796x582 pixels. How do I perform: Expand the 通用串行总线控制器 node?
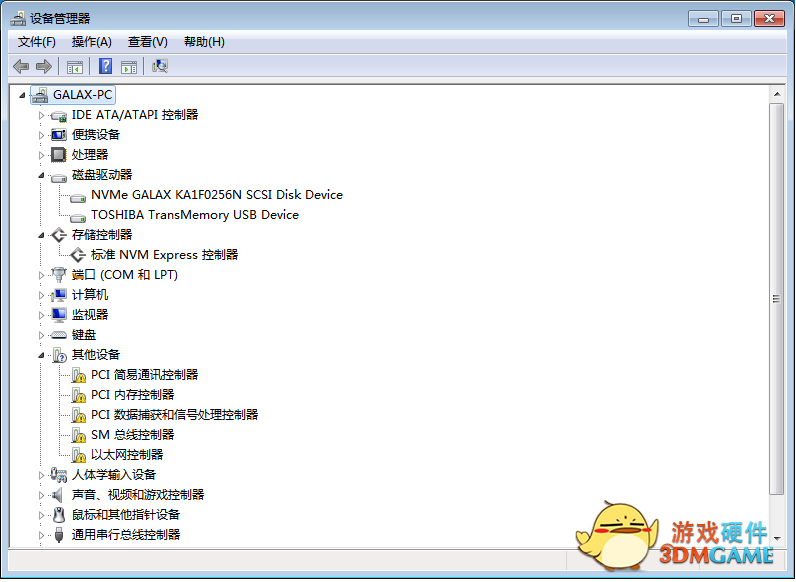[41, 535]
